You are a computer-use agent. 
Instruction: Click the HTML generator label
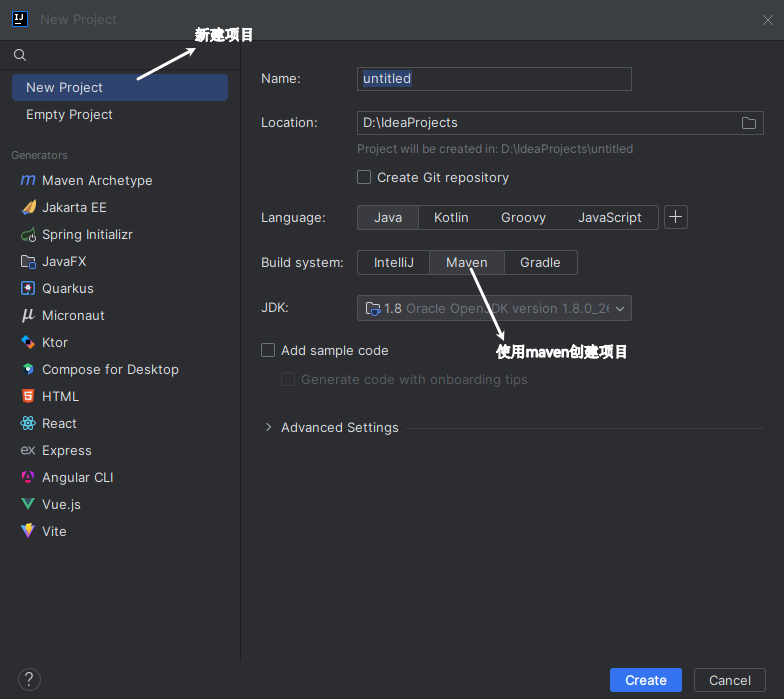tap(60, 396)
